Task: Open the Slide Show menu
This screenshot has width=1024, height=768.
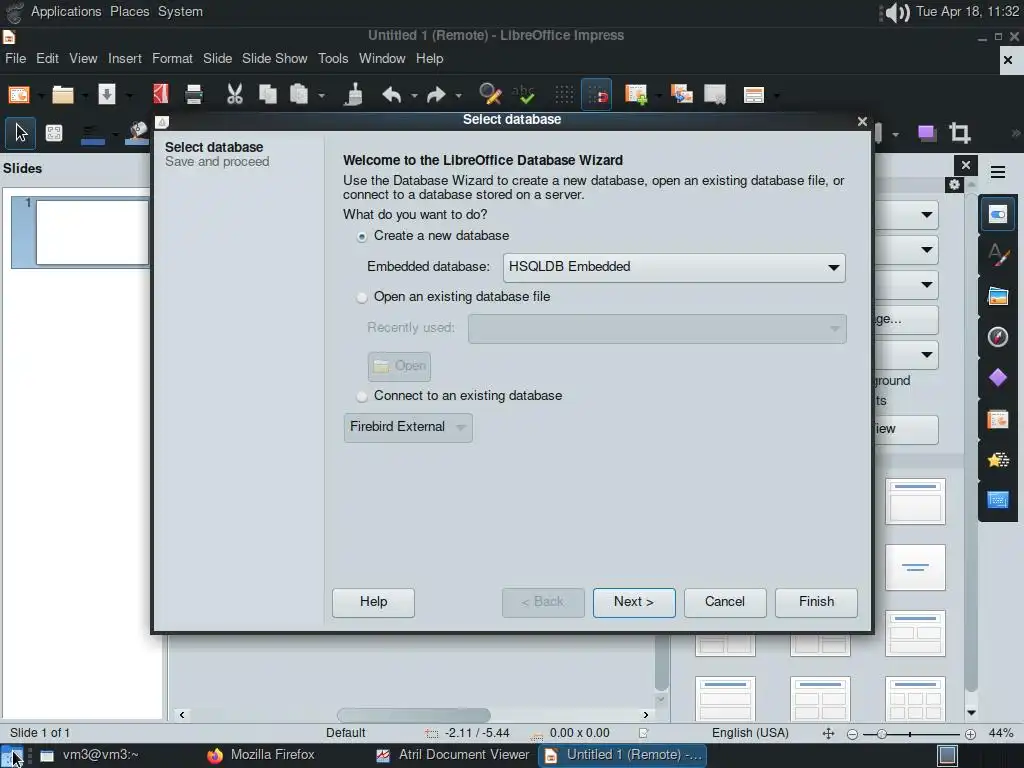Action: pyautogui.click(x=274, y=59)
